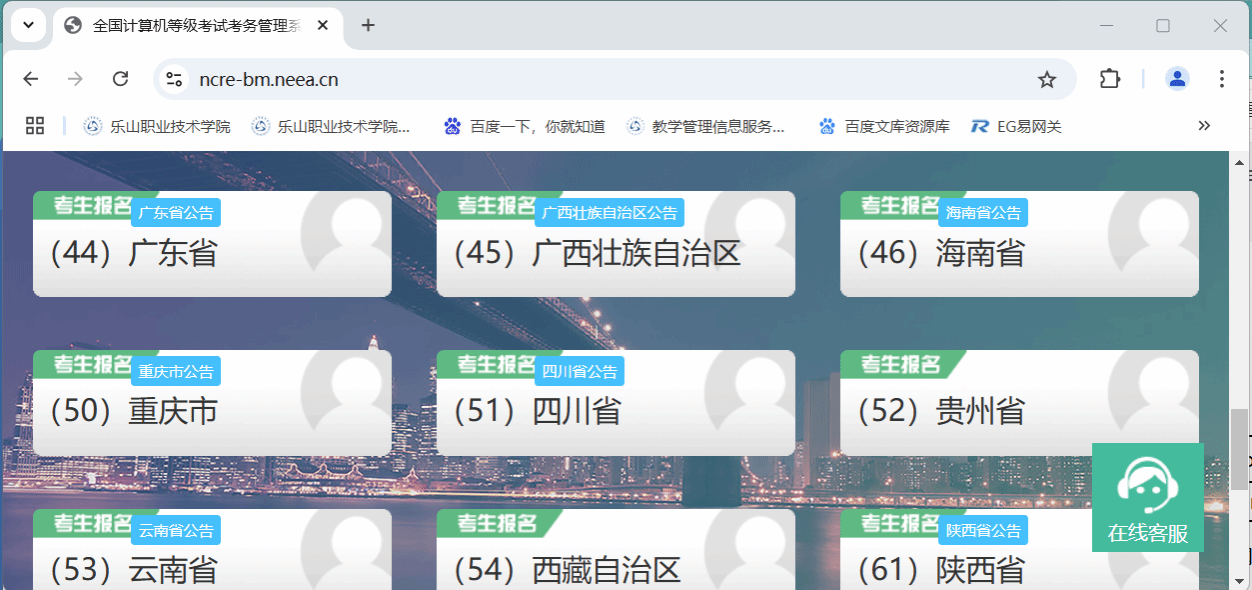The width and height of the screenshot is (1252, 590).
Task: Click the address bar URL field
Action: coord(600,79)
